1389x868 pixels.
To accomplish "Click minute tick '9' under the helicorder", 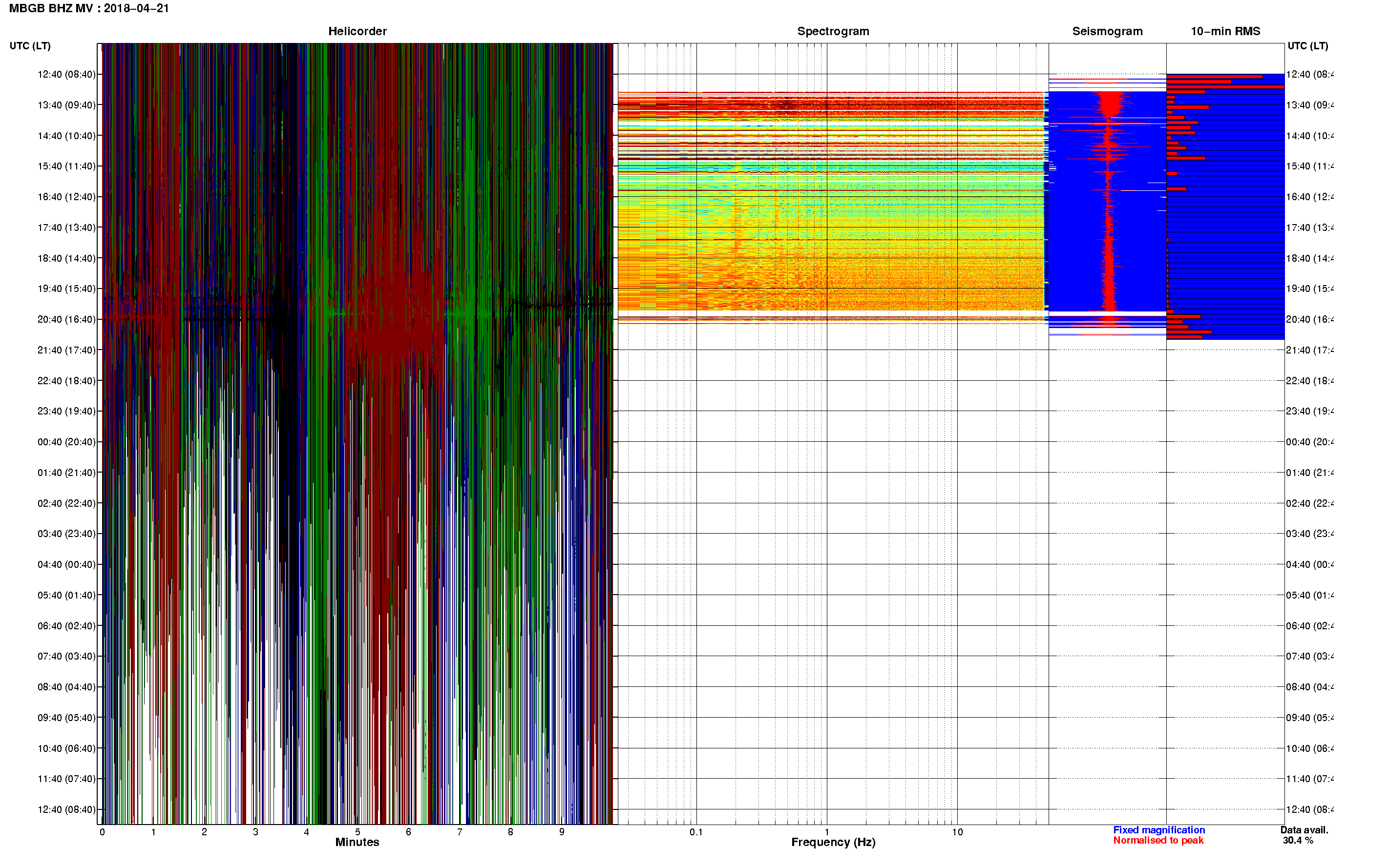I will (x=562, y=832).
